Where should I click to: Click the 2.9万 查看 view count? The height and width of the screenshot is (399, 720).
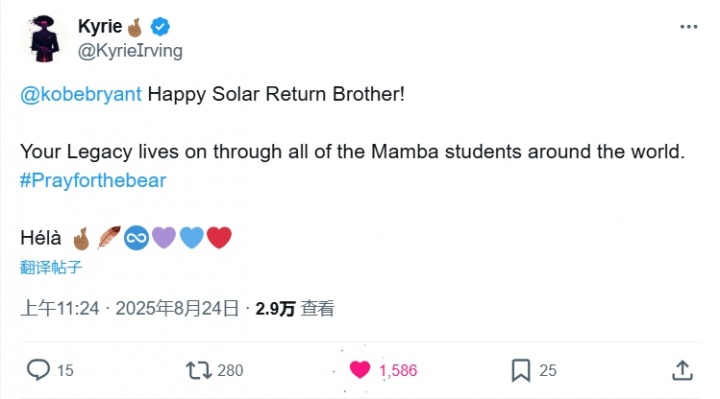click(x=295, y=309)
